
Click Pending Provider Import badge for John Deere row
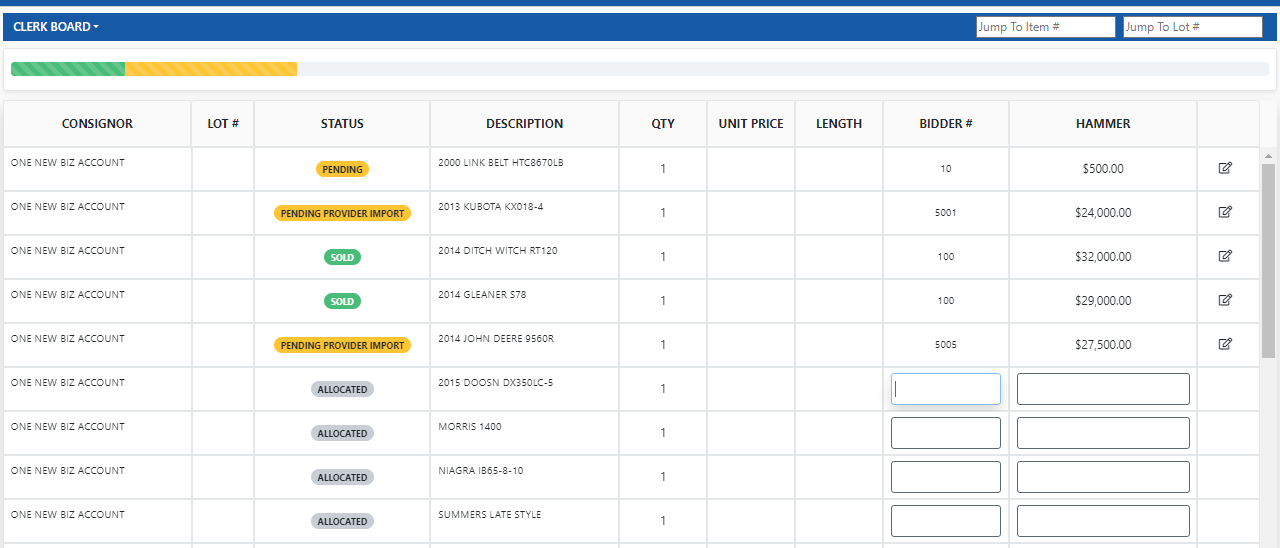(x=342, y=345)
